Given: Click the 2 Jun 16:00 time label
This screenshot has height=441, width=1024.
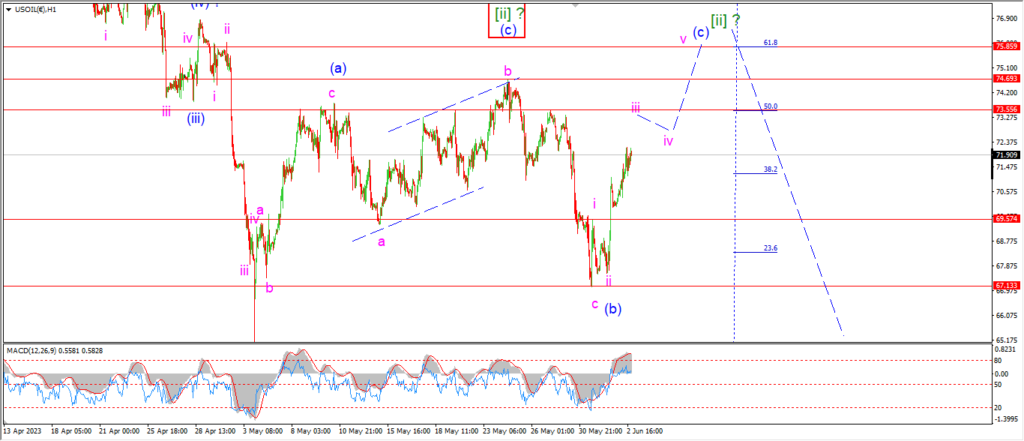Looking at the screenshot, I should (x=647, y=431).
